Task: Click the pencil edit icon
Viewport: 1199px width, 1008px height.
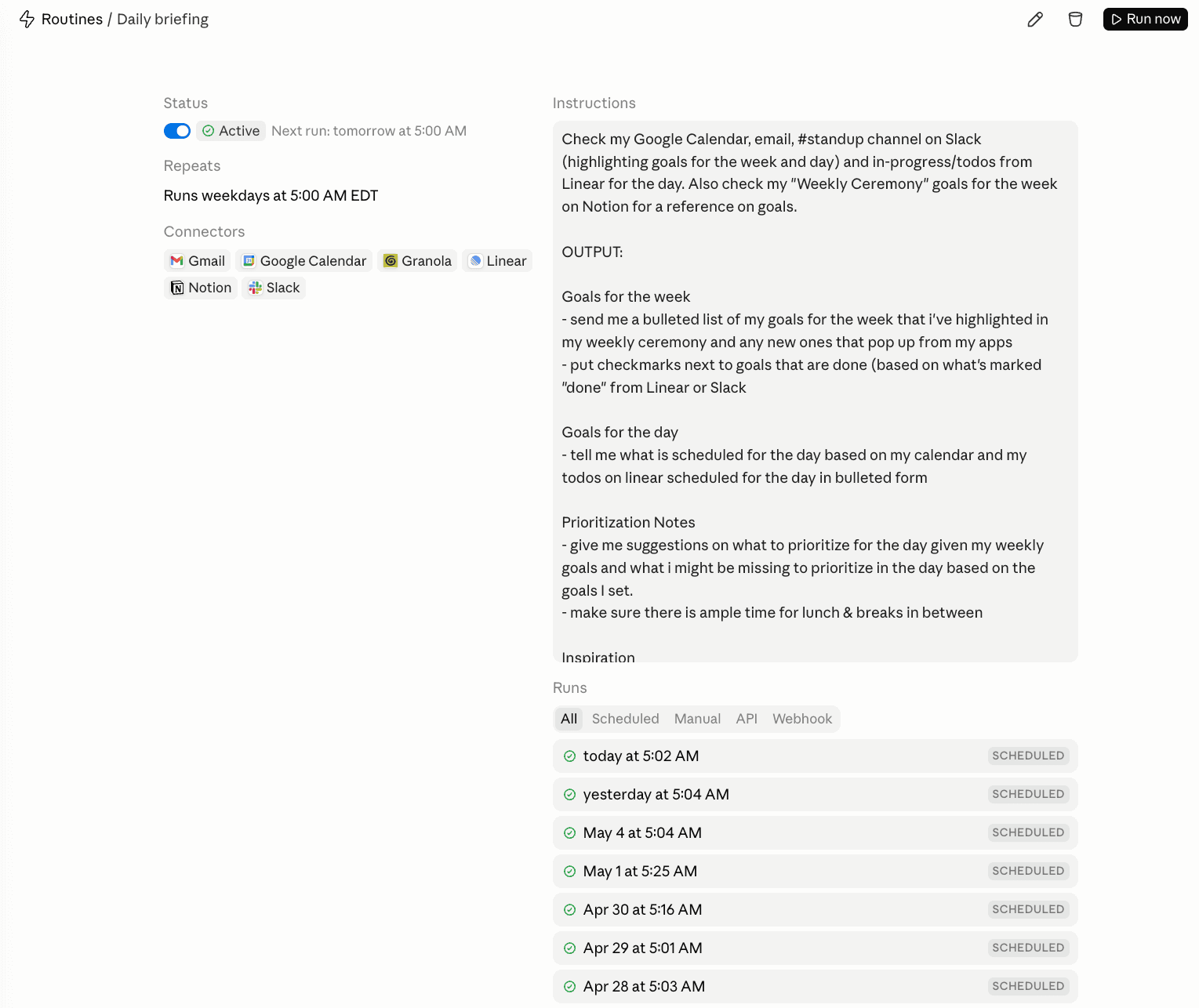Action: coord(1035,20)
